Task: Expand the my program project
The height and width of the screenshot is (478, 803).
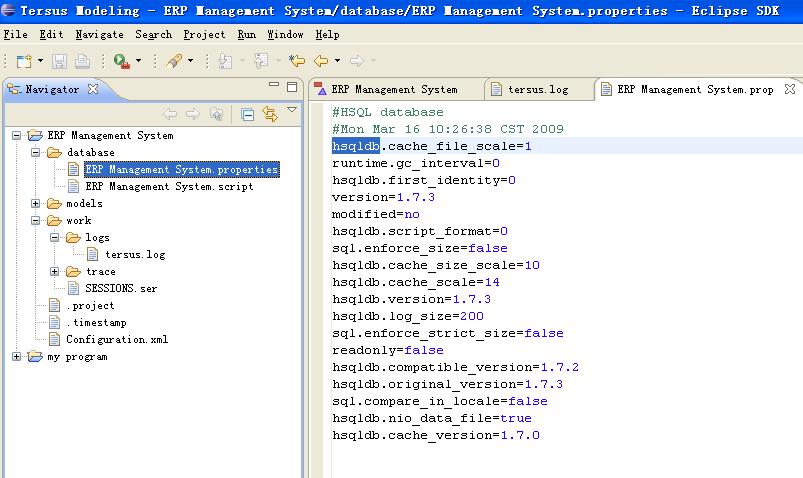Action: click(17, 357)
